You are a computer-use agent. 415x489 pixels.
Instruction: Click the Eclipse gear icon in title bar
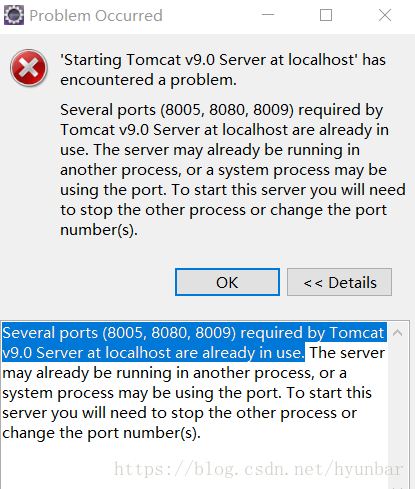(x=14, y=15)
